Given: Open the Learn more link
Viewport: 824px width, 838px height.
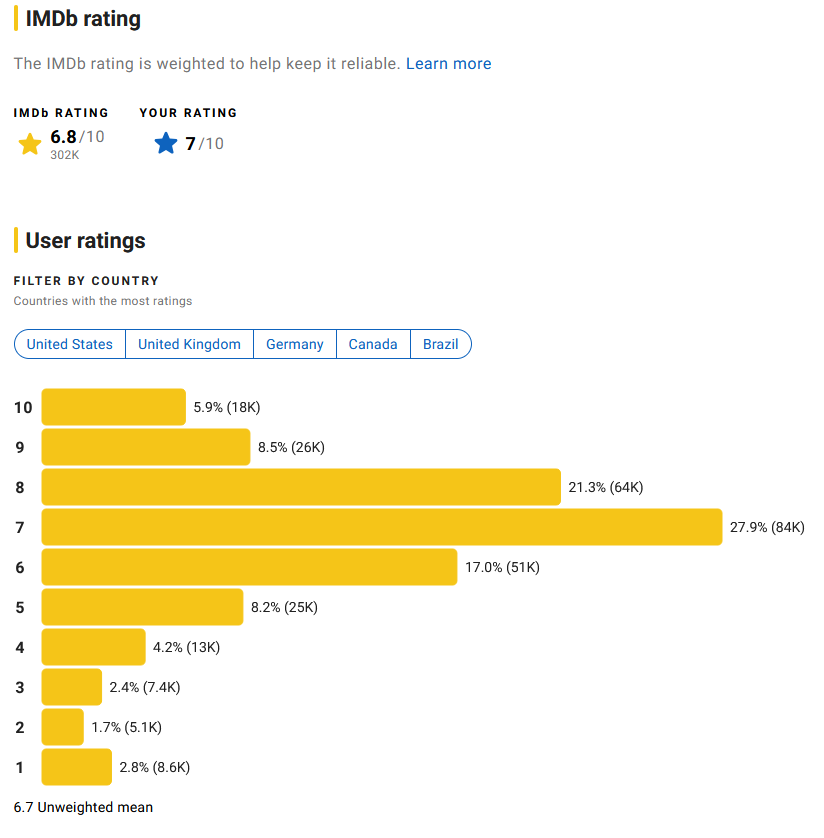Looking at the screenshot, I should click(x=448, y=64).
